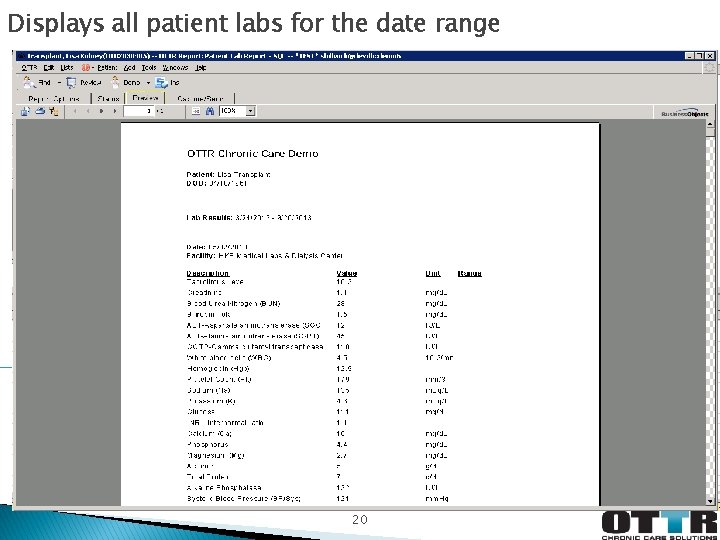Click the vertical scrollbar up arrow
The width and height of the screenshot is (720, 540).
click(710, 124)
